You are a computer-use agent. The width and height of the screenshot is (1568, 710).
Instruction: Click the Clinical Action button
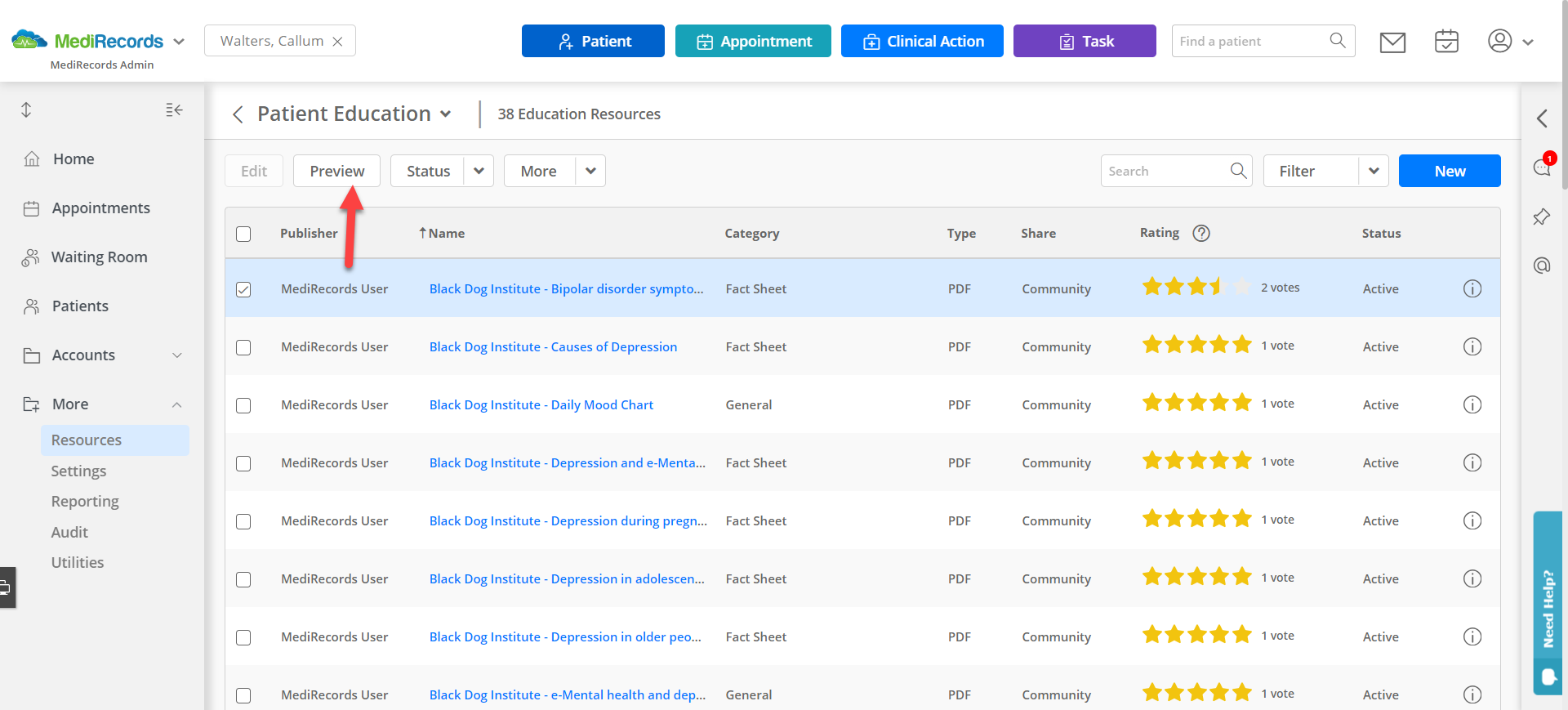point(922,41)
